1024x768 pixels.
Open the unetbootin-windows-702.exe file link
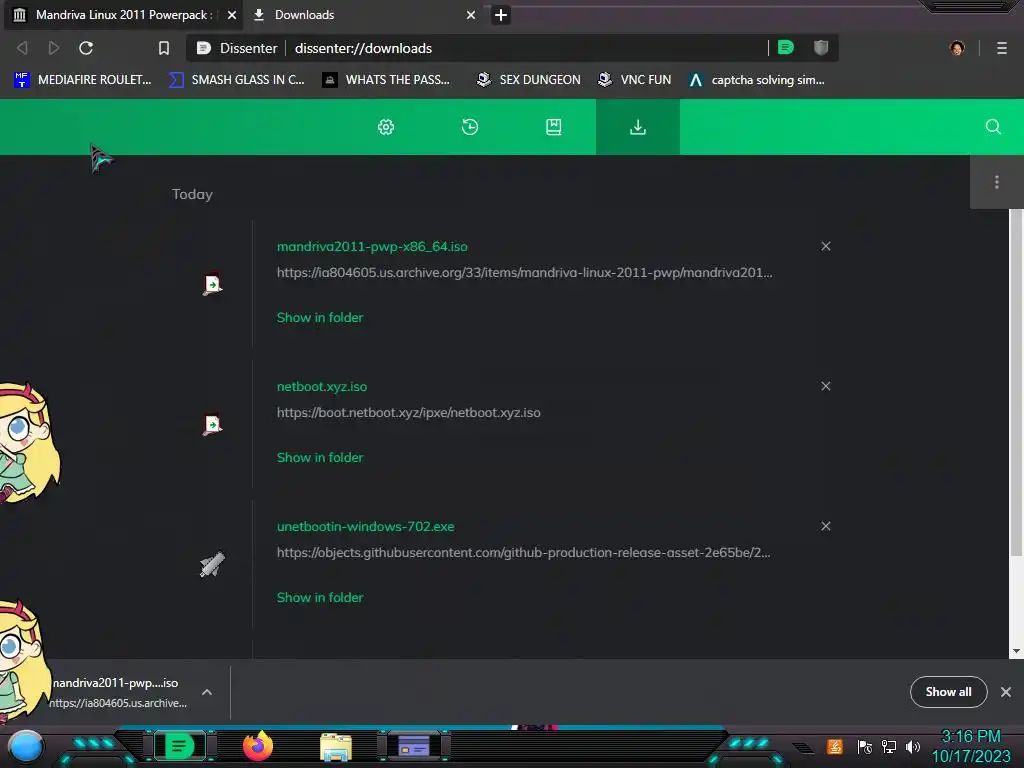coord(365,526)
